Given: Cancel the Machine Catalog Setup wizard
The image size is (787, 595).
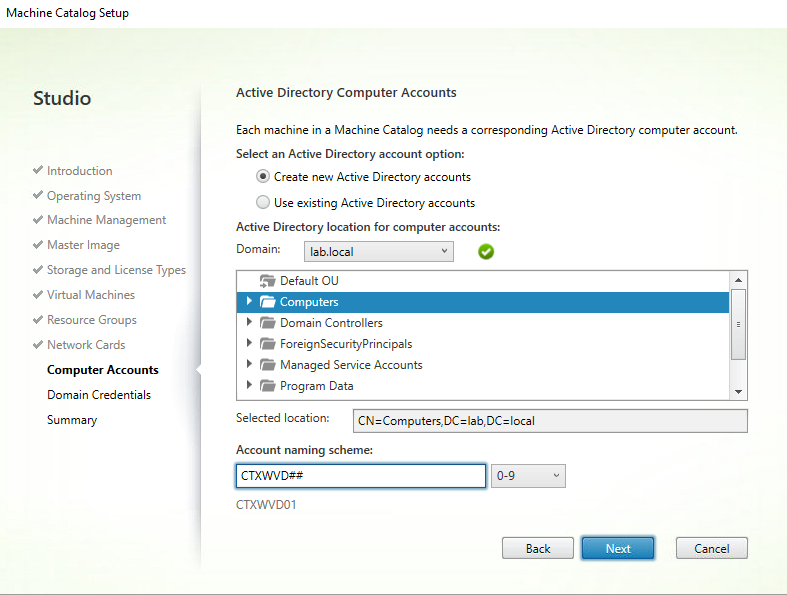Looking at the screenshot, I should tap(712, 548).
